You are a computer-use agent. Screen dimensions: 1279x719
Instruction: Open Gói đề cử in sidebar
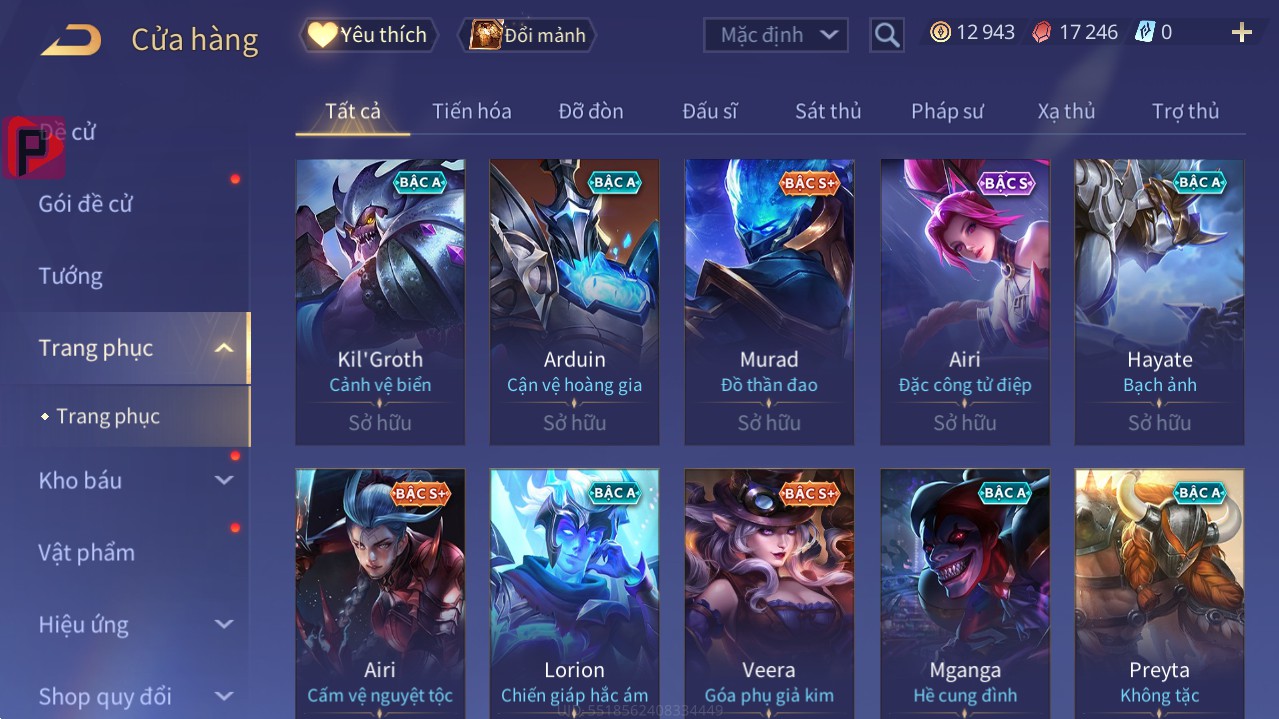point(86,204)
